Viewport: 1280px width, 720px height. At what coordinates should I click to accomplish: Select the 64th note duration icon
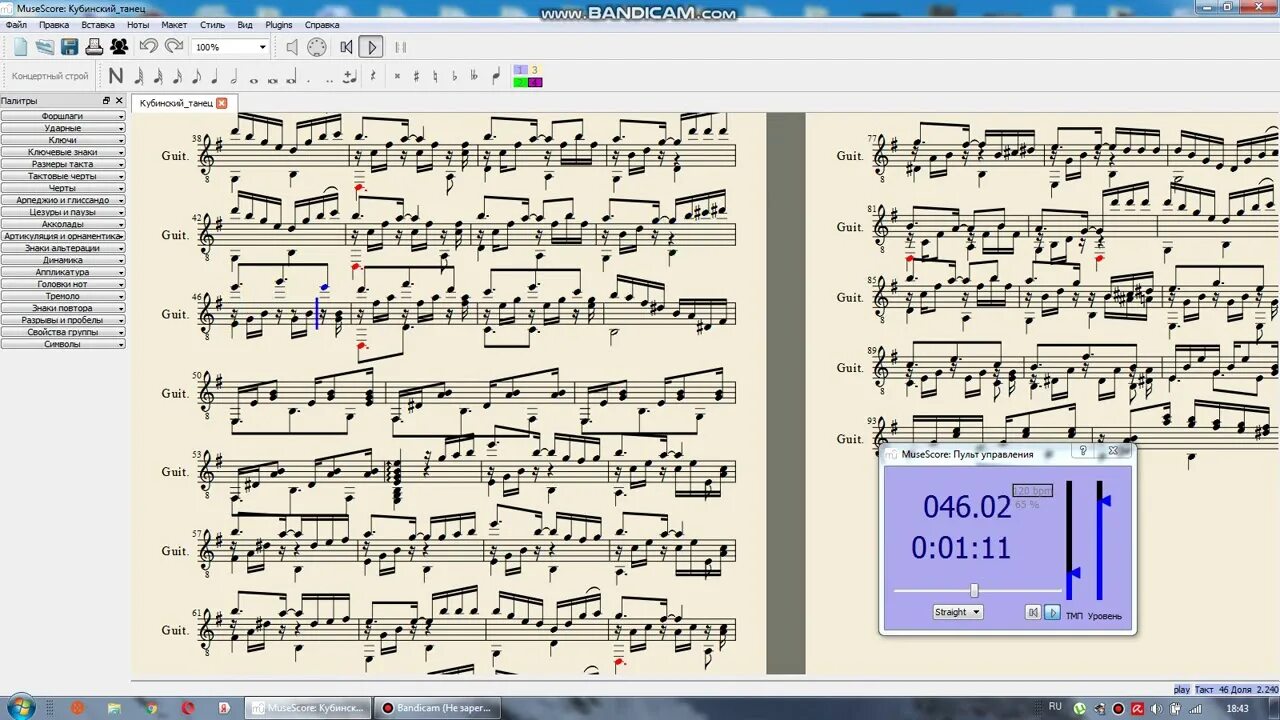pyautogui.click(x=139, y=76)
